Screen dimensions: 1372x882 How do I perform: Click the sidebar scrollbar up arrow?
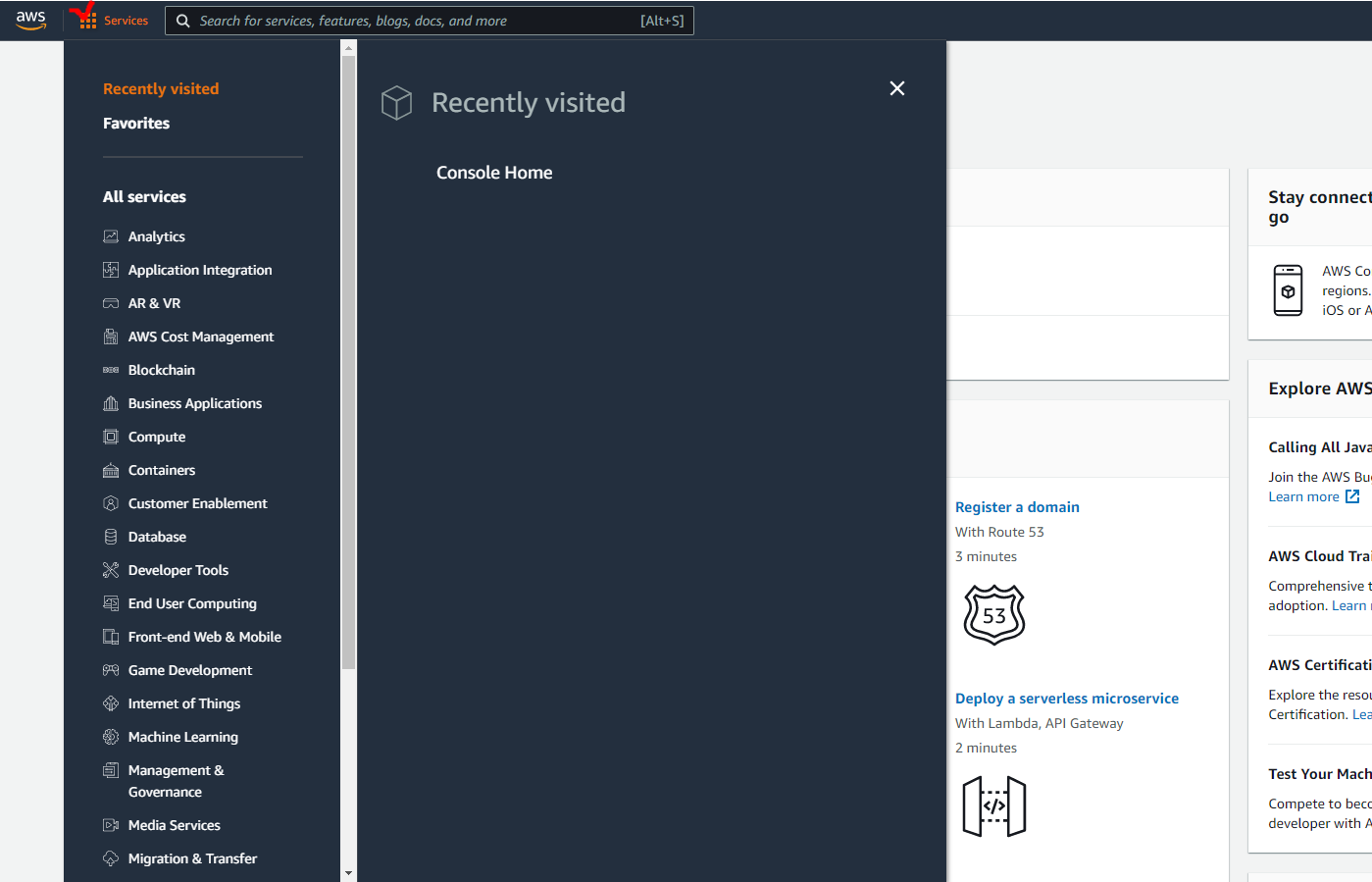pos(348,47)
